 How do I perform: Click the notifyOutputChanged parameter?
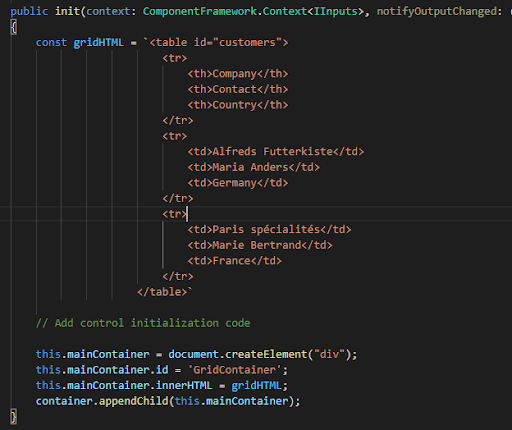pyautogui.click(x=437, y=11)
